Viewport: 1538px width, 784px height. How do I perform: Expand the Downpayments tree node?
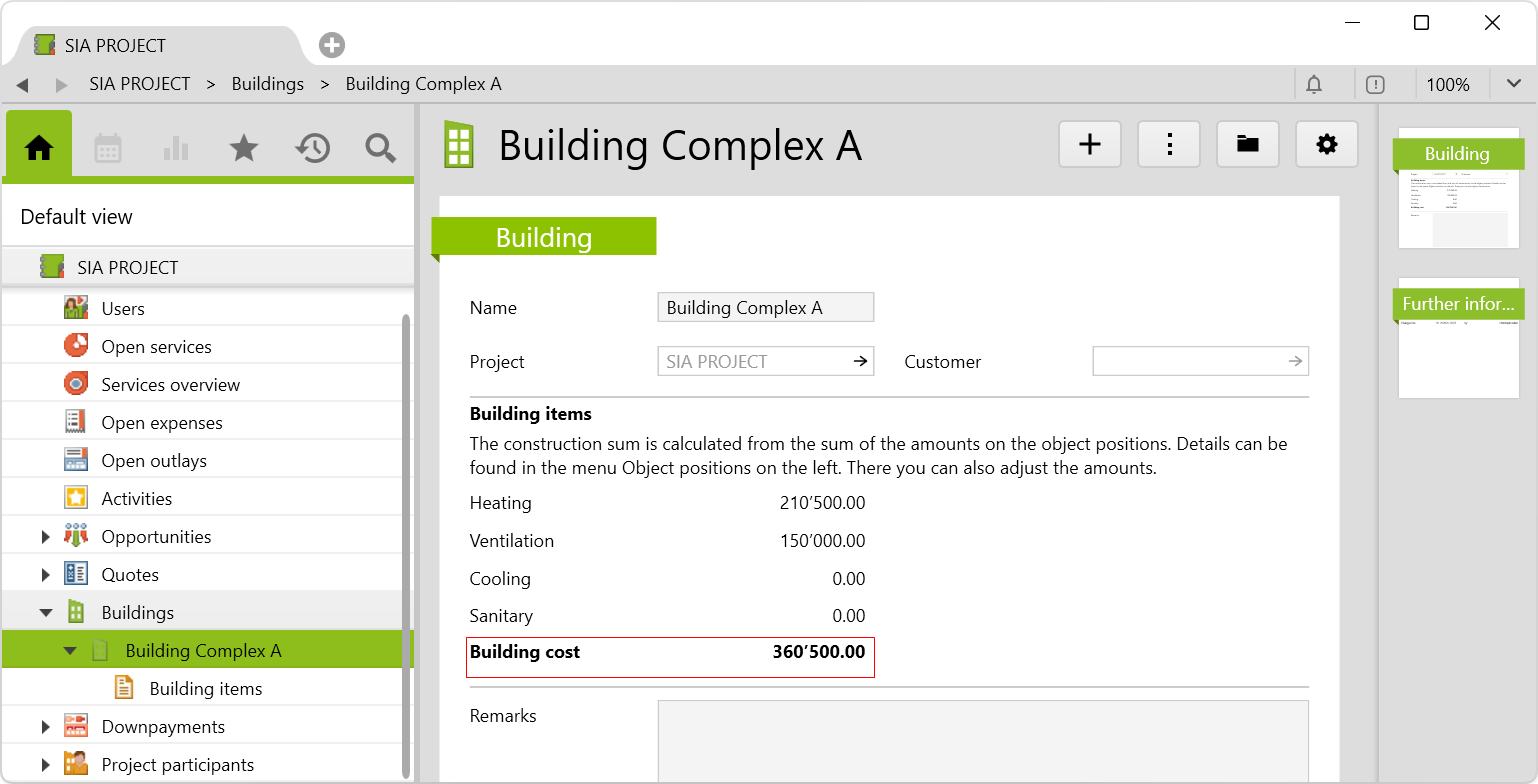[x=46, y=727]
